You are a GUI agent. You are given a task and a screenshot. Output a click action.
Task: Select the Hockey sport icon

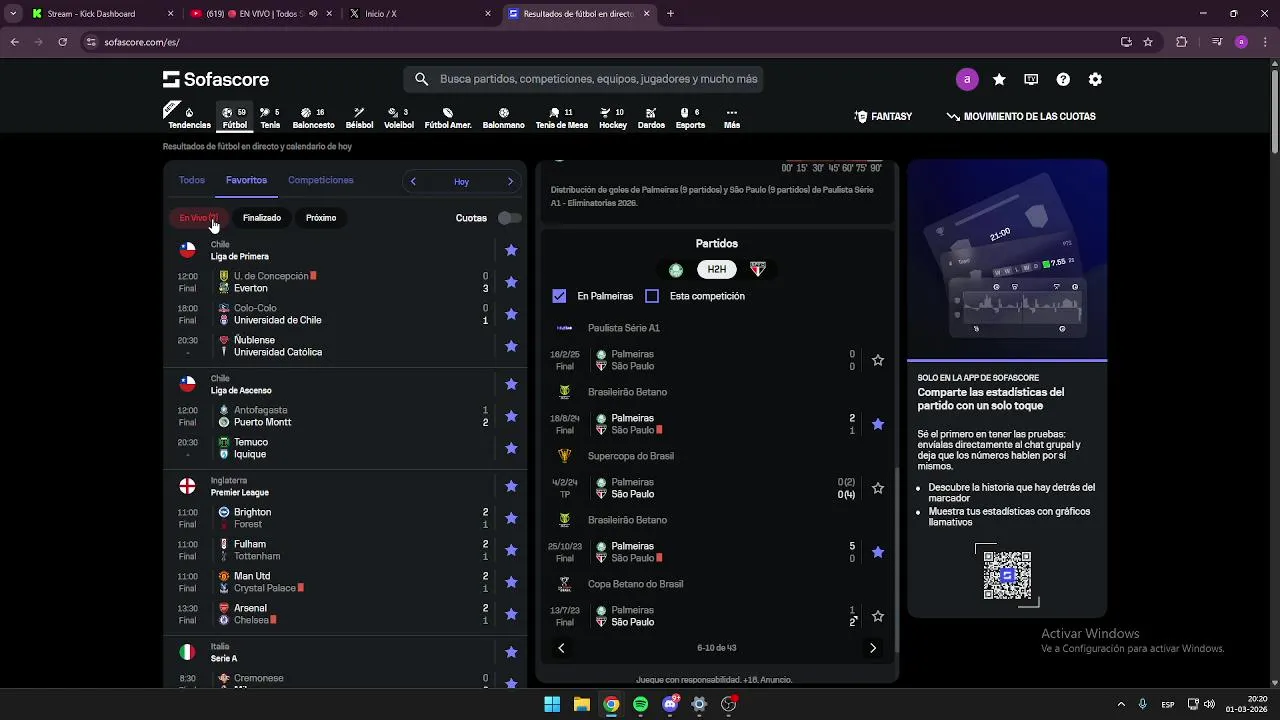pos(612,118)
